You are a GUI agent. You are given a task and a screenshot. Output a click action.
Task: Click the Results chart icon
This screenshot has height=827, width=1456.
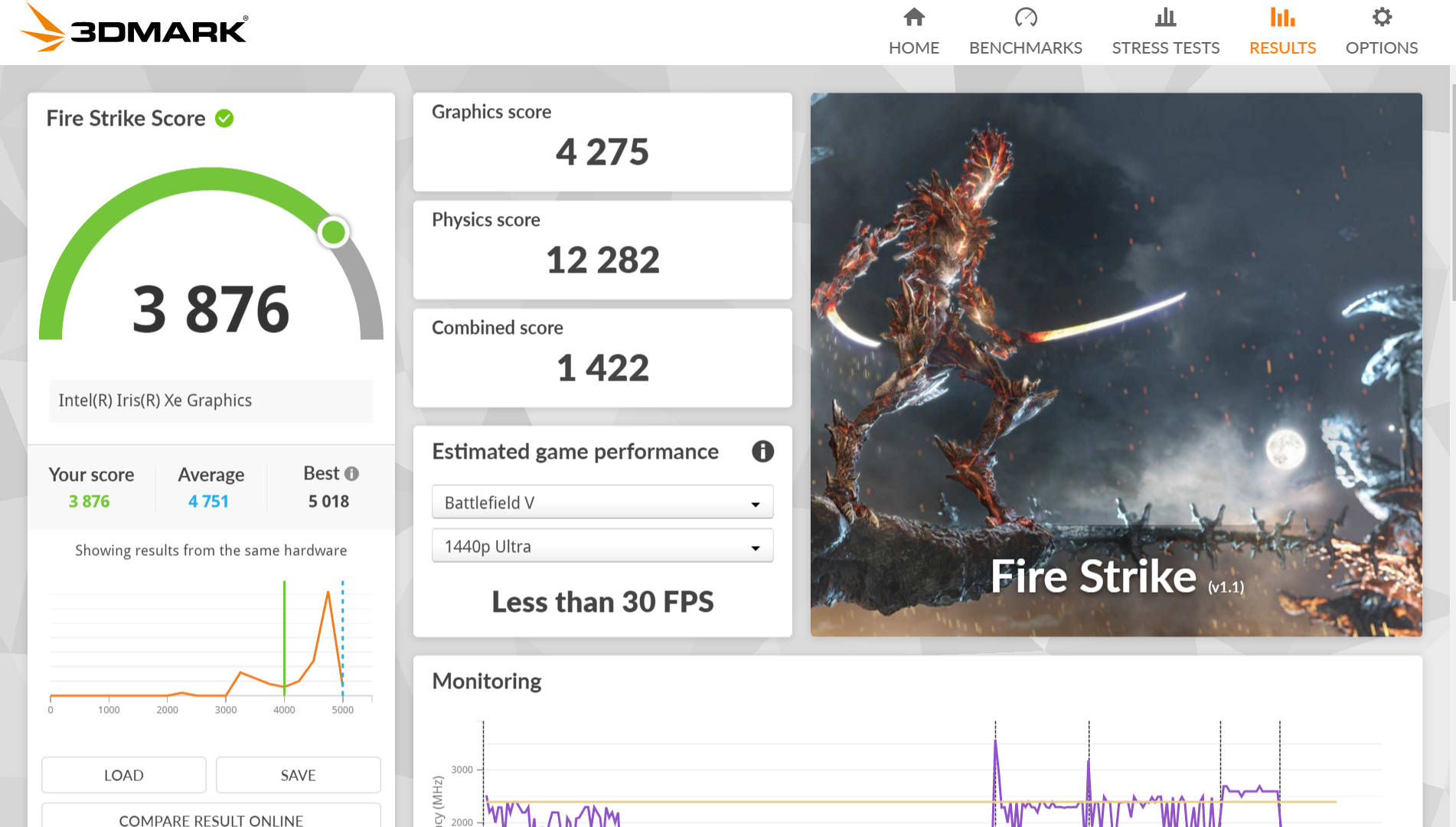tap(1282, 17)
